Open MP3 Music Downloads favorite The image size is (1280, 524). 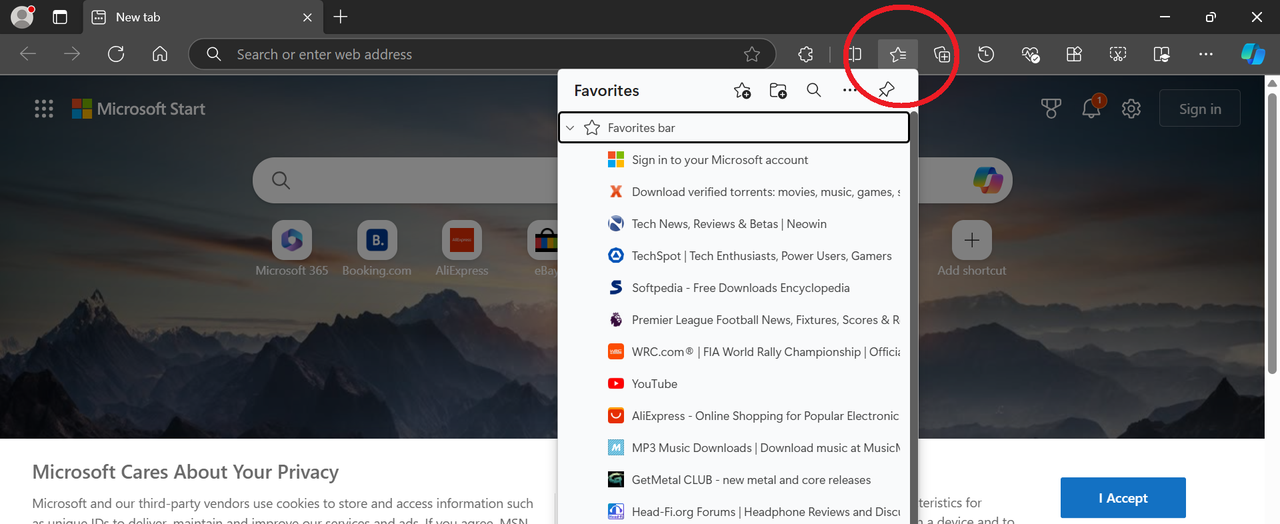pos(734,448)
